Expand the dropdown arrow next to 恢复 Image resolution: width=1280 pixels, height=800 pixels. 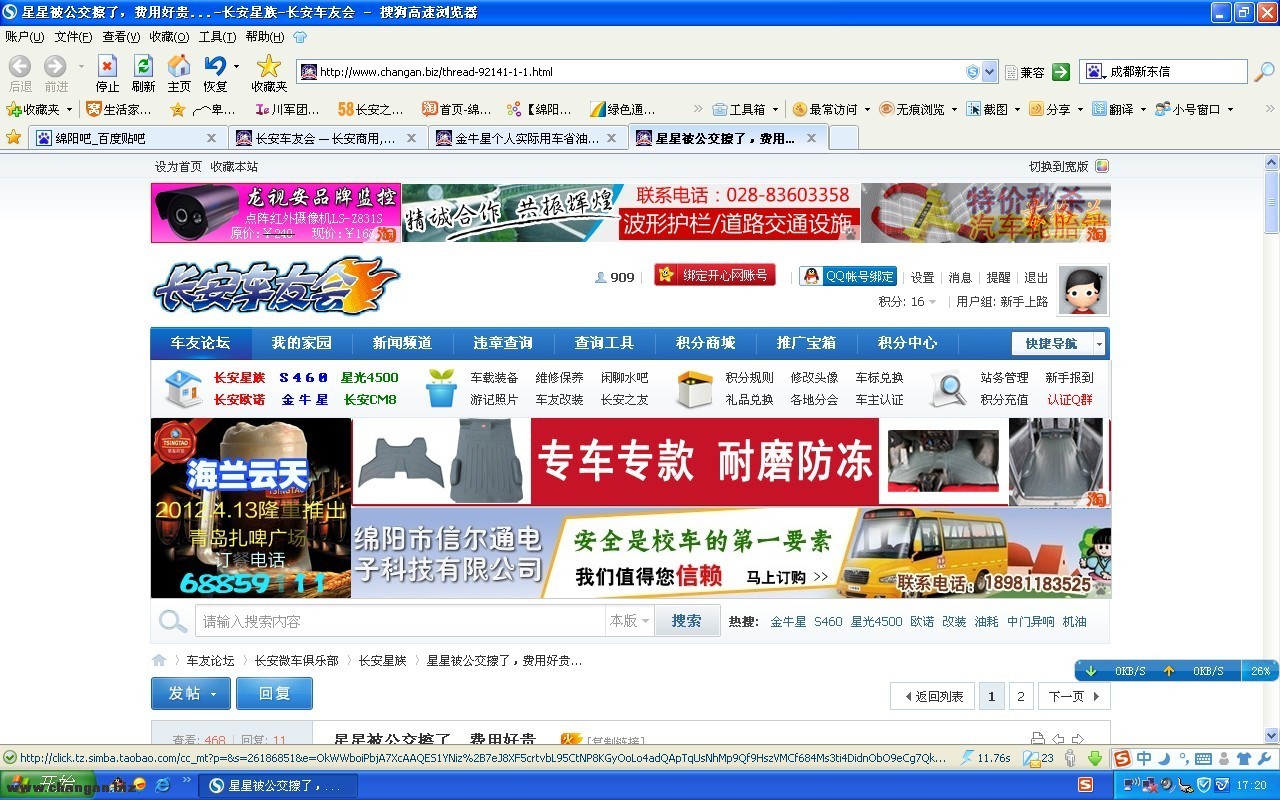pos(237,67)
